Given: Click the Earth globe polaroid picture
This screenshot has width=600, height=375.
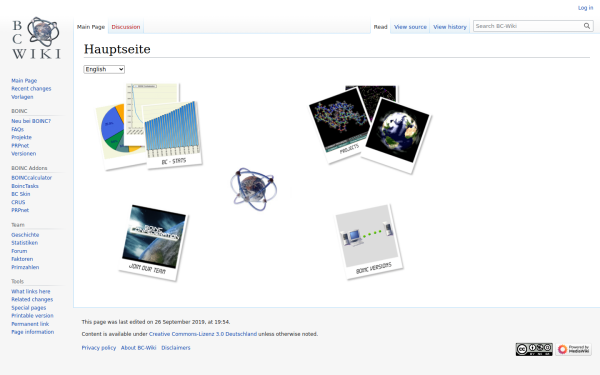Looking at the screenshot, I should [396, 135].
